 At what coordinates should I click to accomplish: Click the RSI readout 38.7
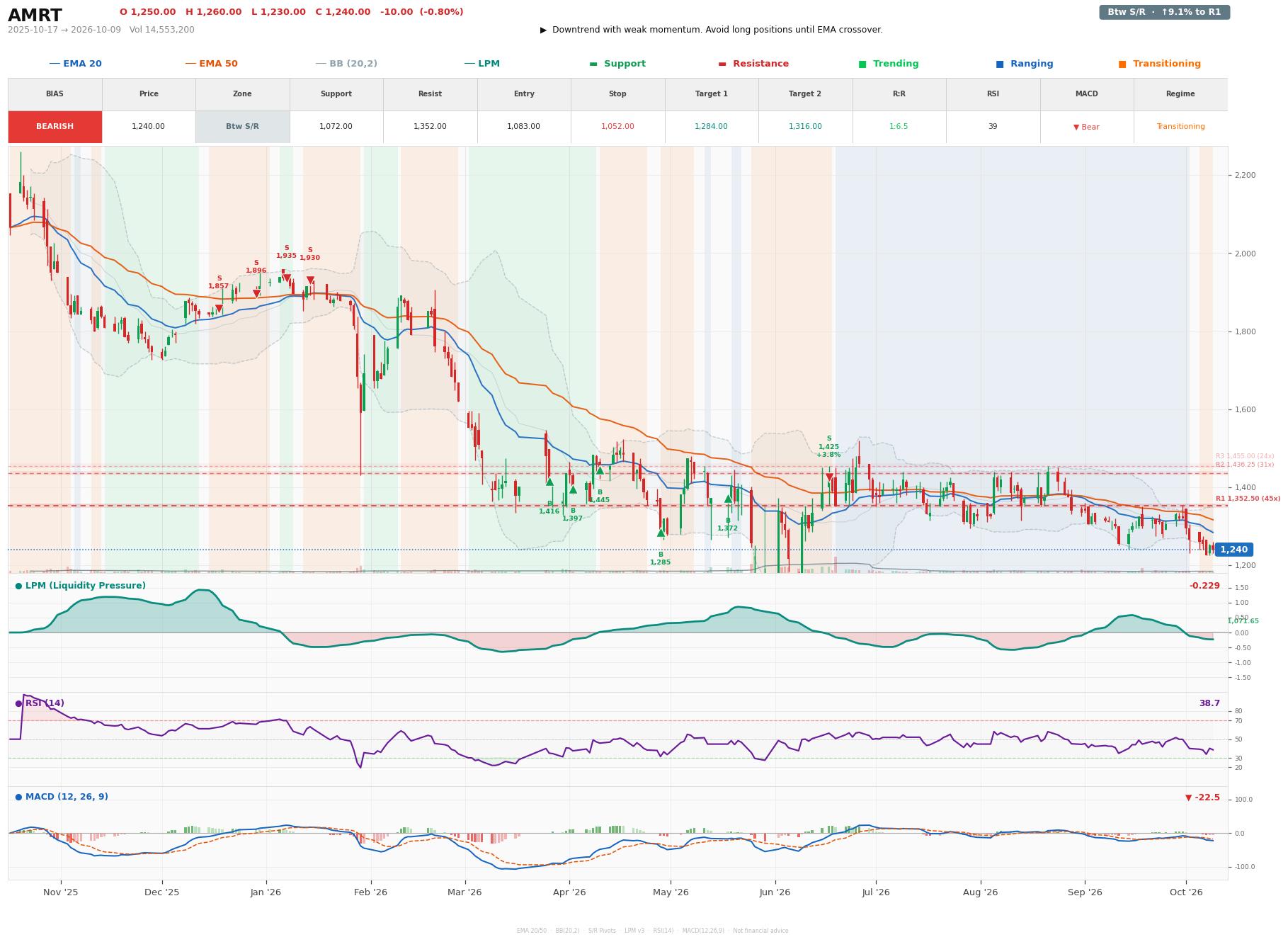(x=1209, y=703)
